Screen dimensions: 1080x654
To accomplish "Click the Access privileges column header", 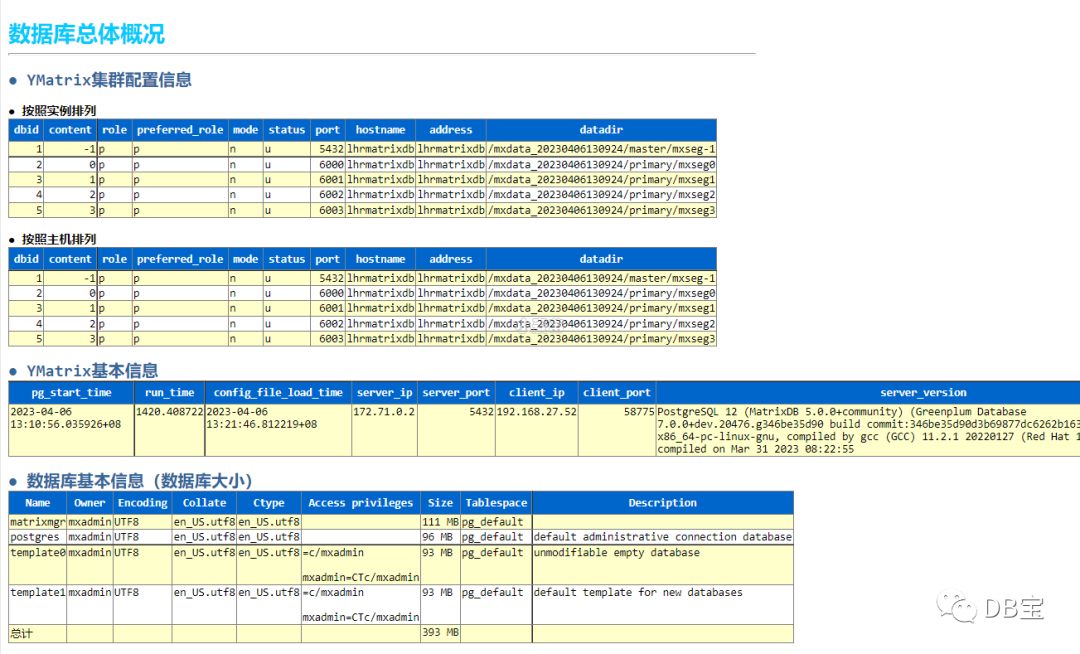I will (360, 503).
